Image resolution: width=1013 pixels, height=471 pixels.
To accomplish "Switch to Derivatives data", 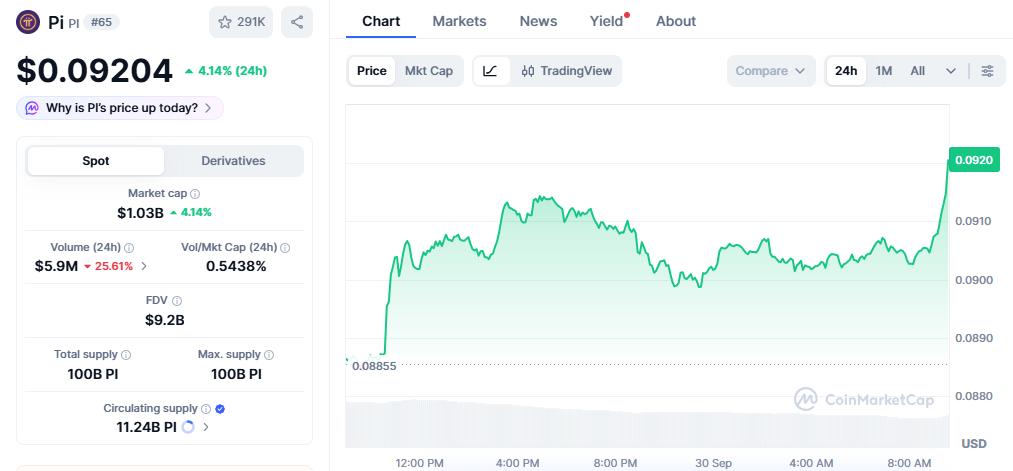I will [x=233, y=161].
